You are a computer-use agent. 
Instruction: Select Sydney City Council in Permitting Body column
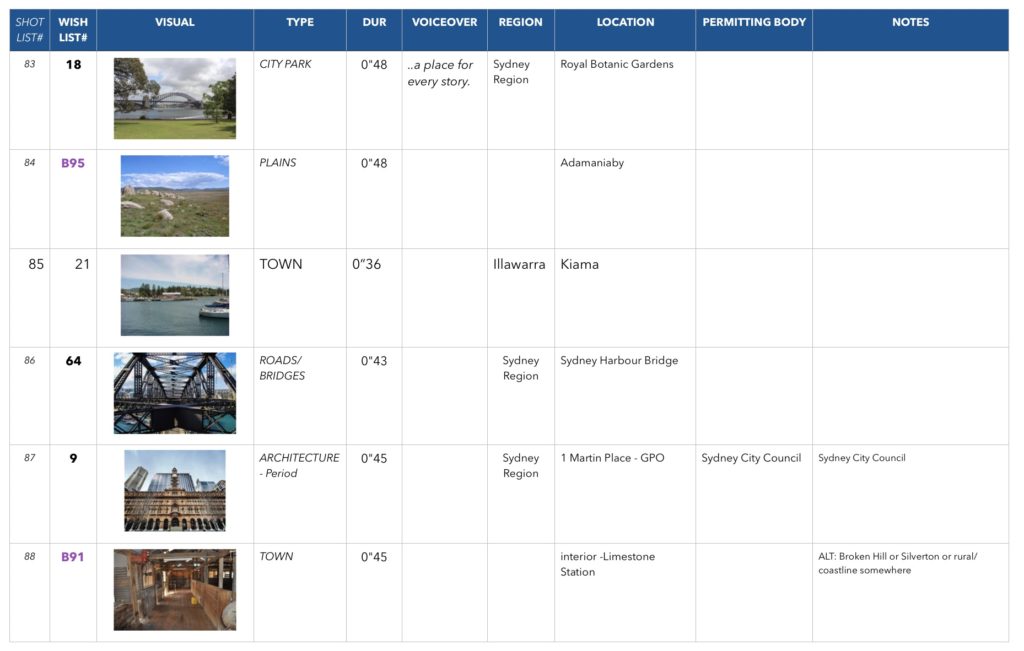(x=751, y=458)
